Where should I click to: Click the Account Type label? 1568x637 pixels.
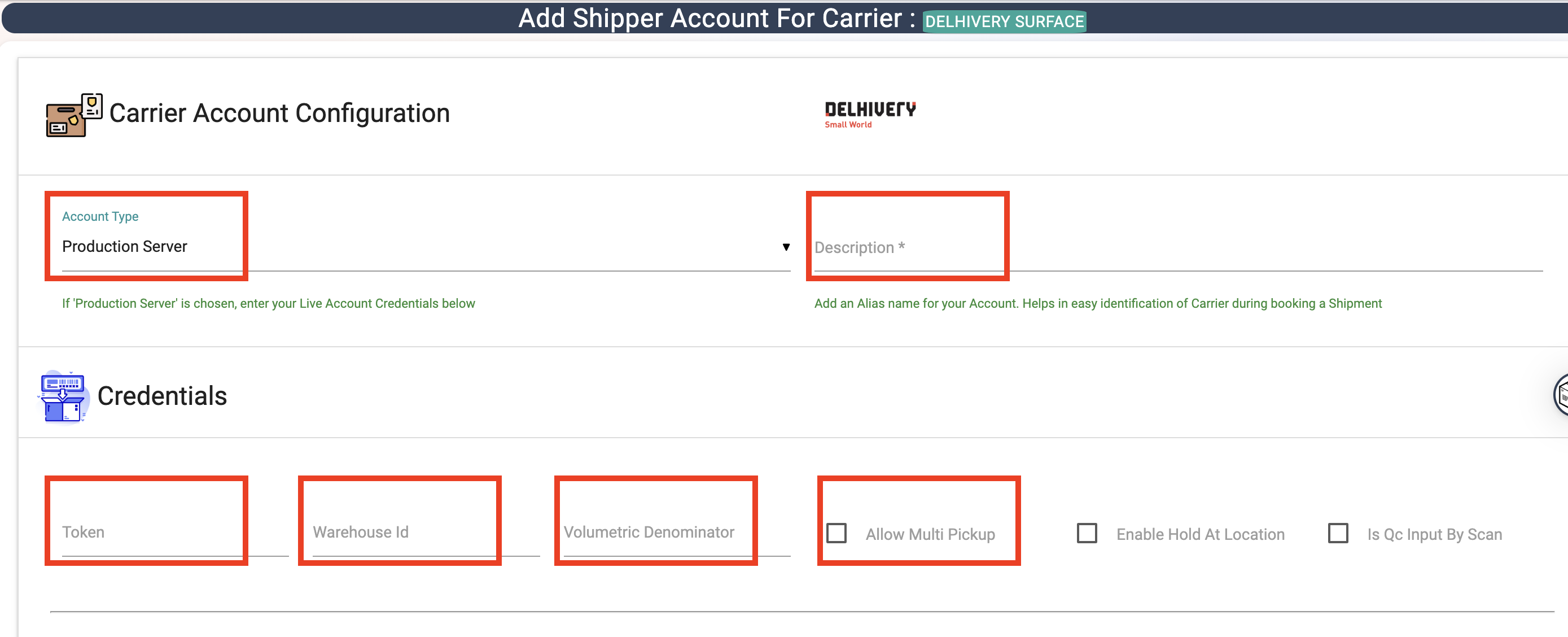point(100,216)
